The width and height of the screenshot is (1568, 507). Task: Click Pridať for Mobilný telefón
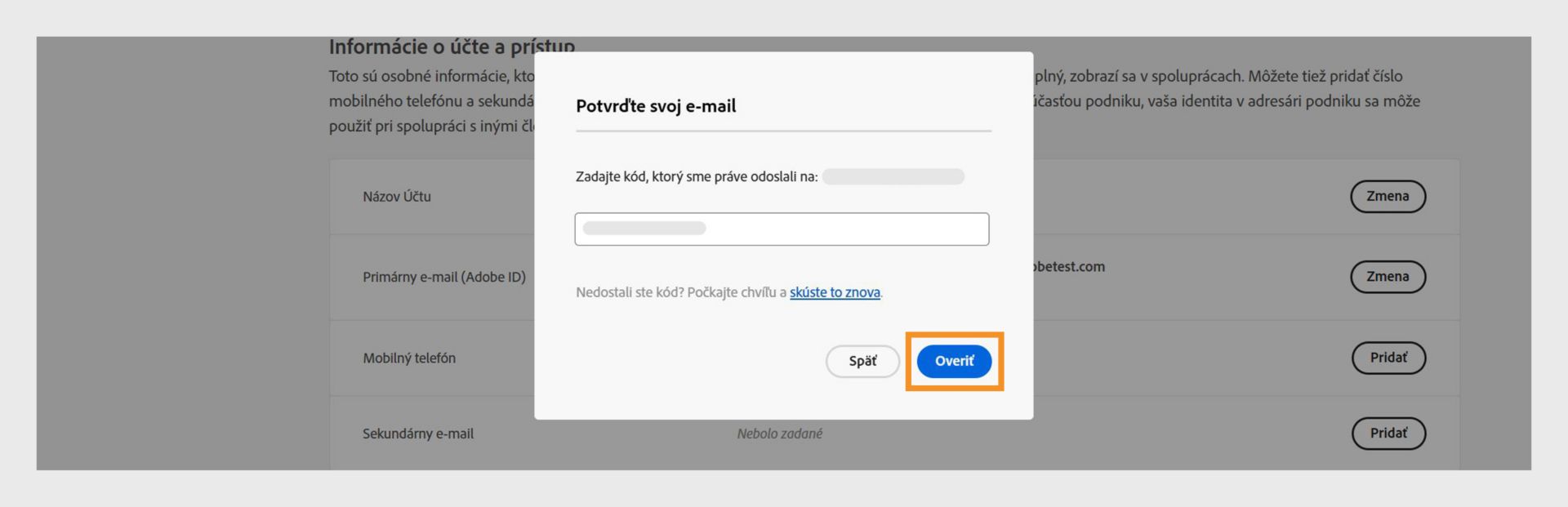[x=1388, y=358]
